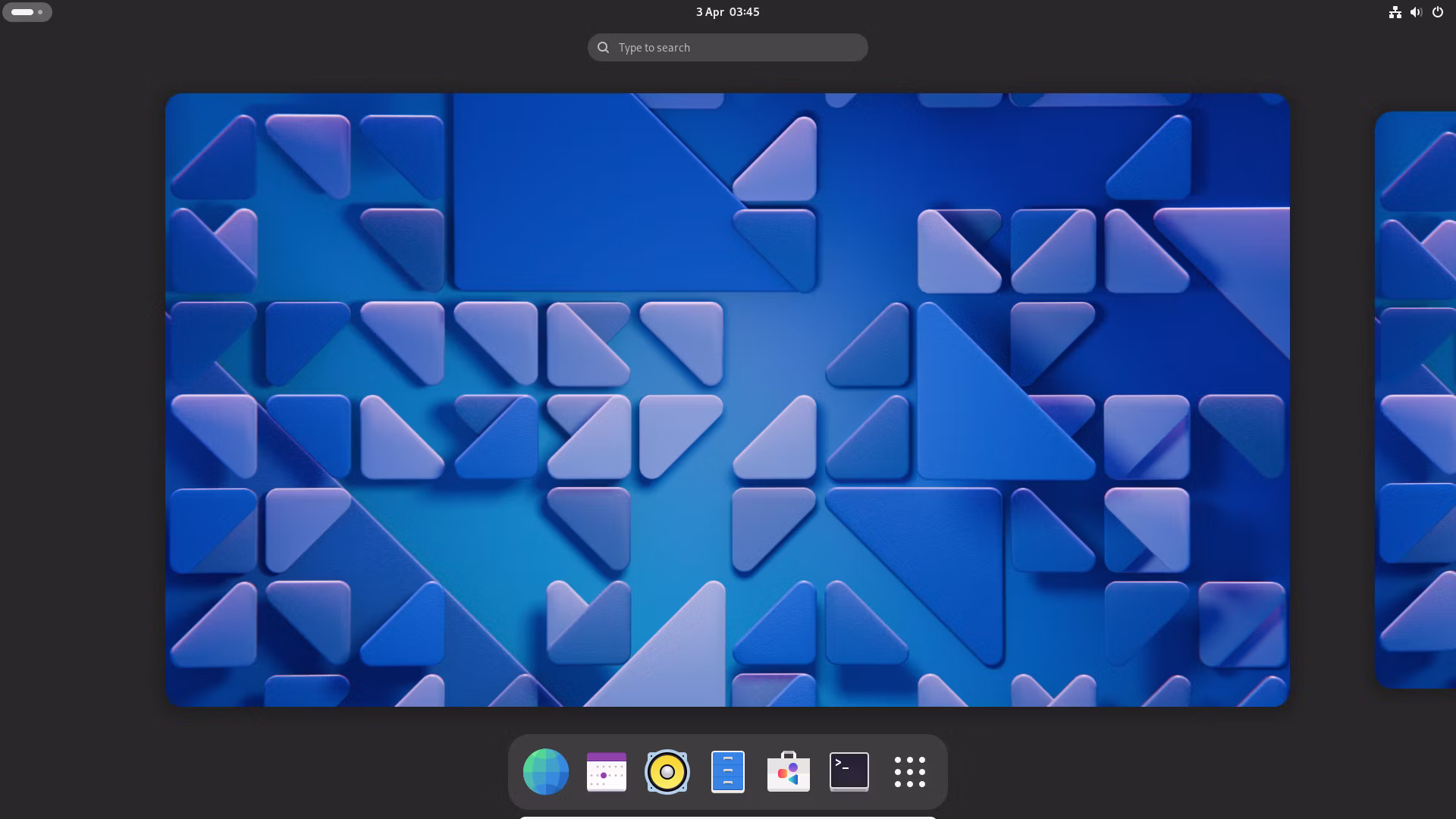Open the Web browser globe icon

pos(545,771)
